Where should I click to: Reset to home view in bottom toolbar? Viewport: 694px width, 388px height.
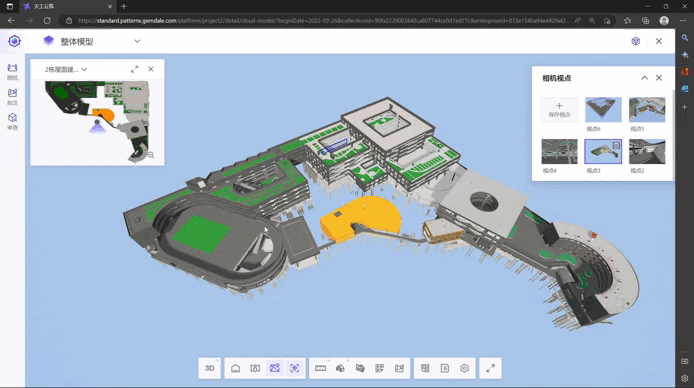[235, 368]
